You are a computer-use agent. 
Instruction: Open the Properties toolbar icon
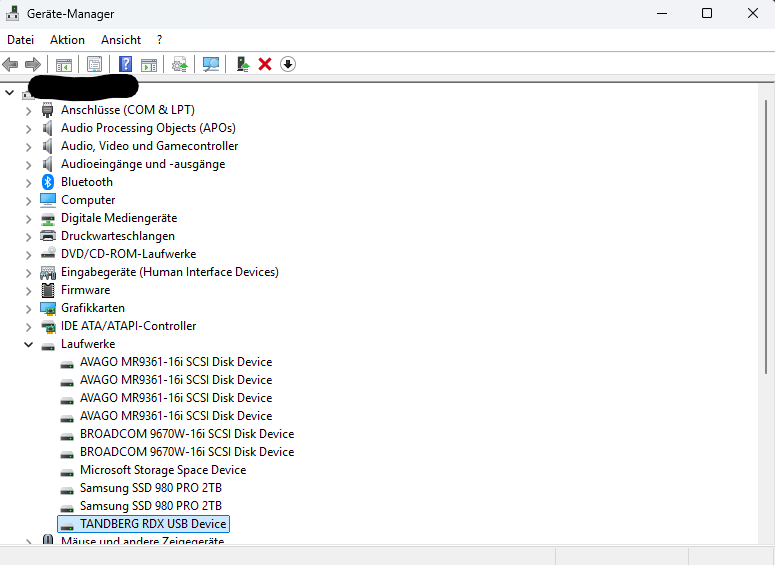tap(94, 64)
